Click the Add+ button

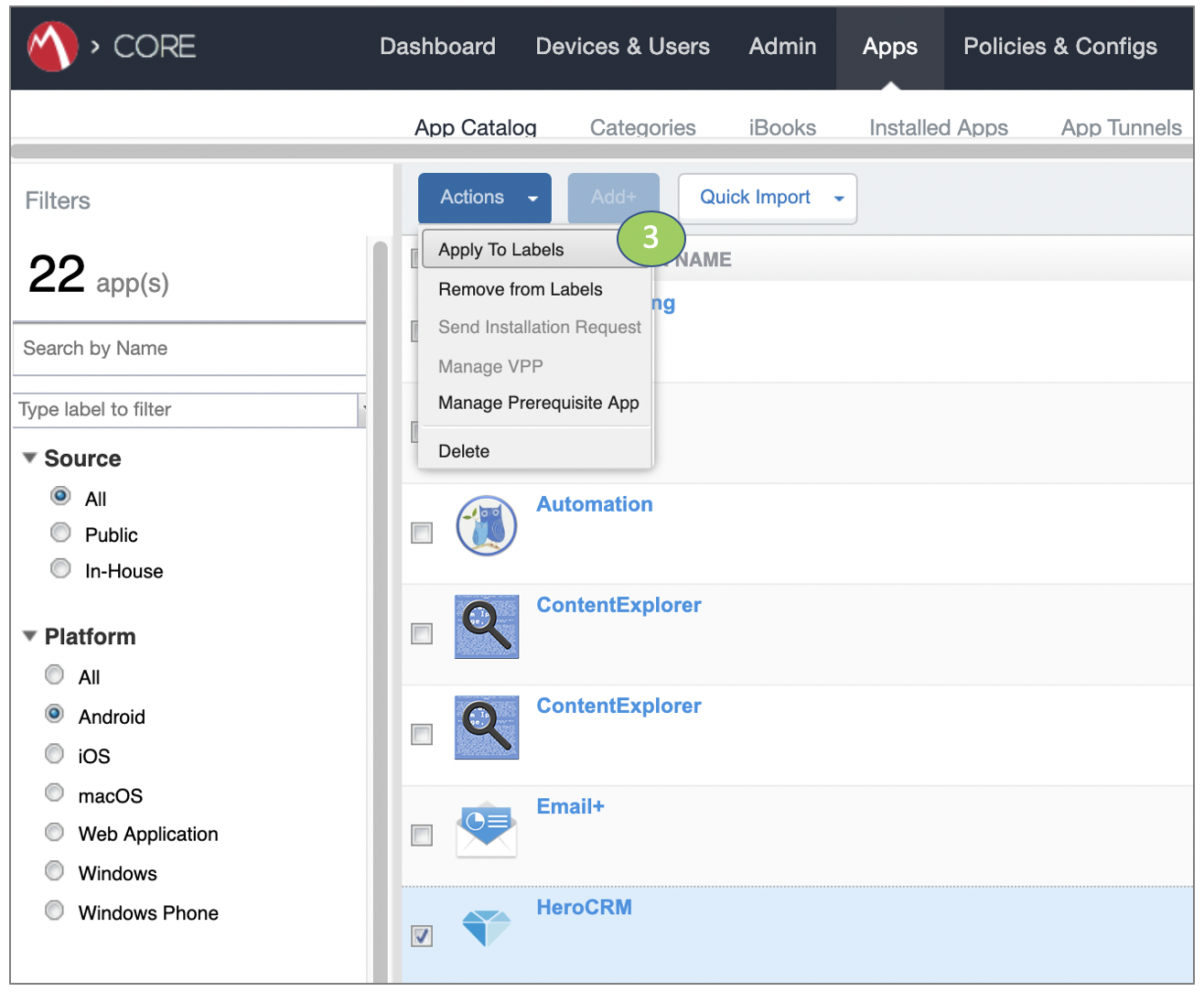tap(613, 198)
